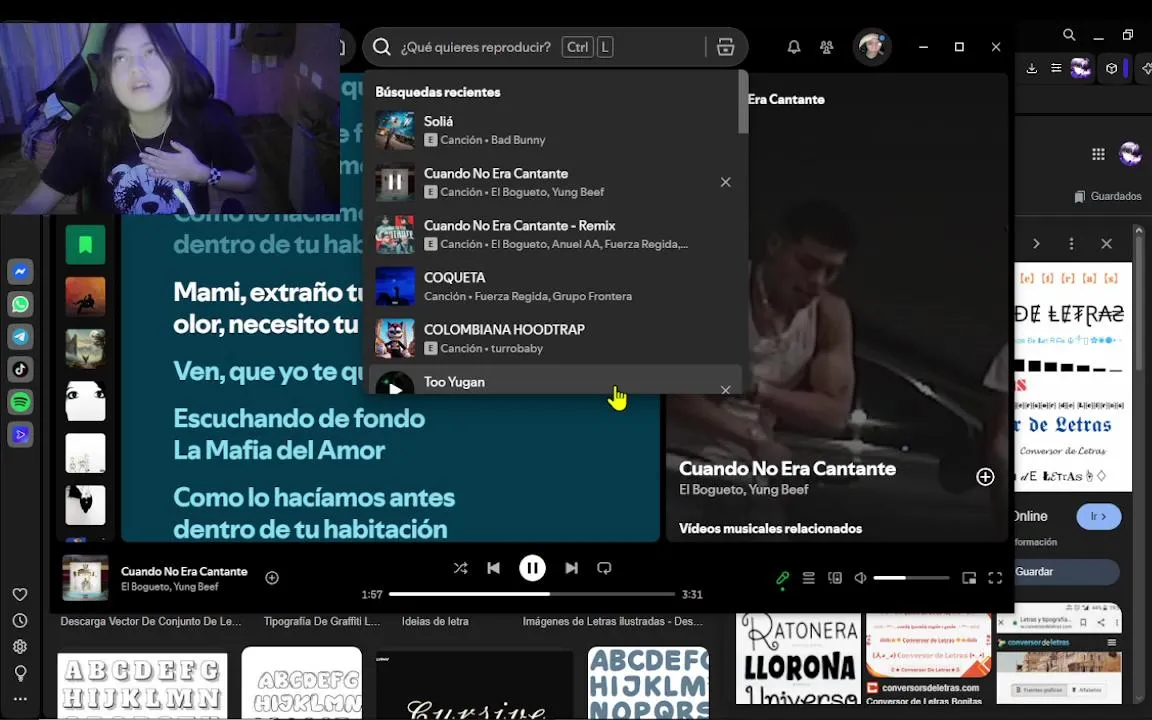Screen dimensions: 1152x720
Task: Skip to previous track
Action: click(x=494, y=568)
